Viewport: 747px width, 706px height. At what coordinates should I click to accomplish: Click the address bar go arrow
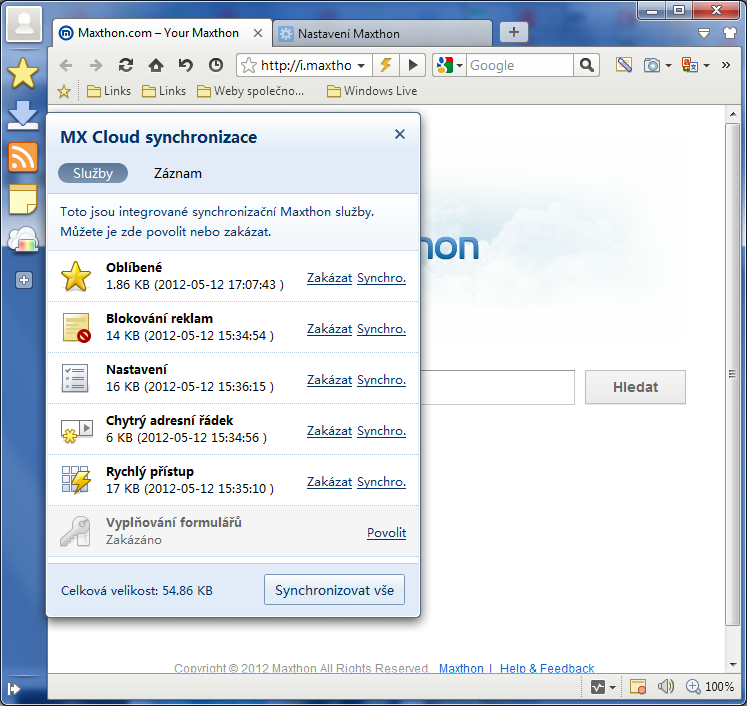tap(413, 65)
